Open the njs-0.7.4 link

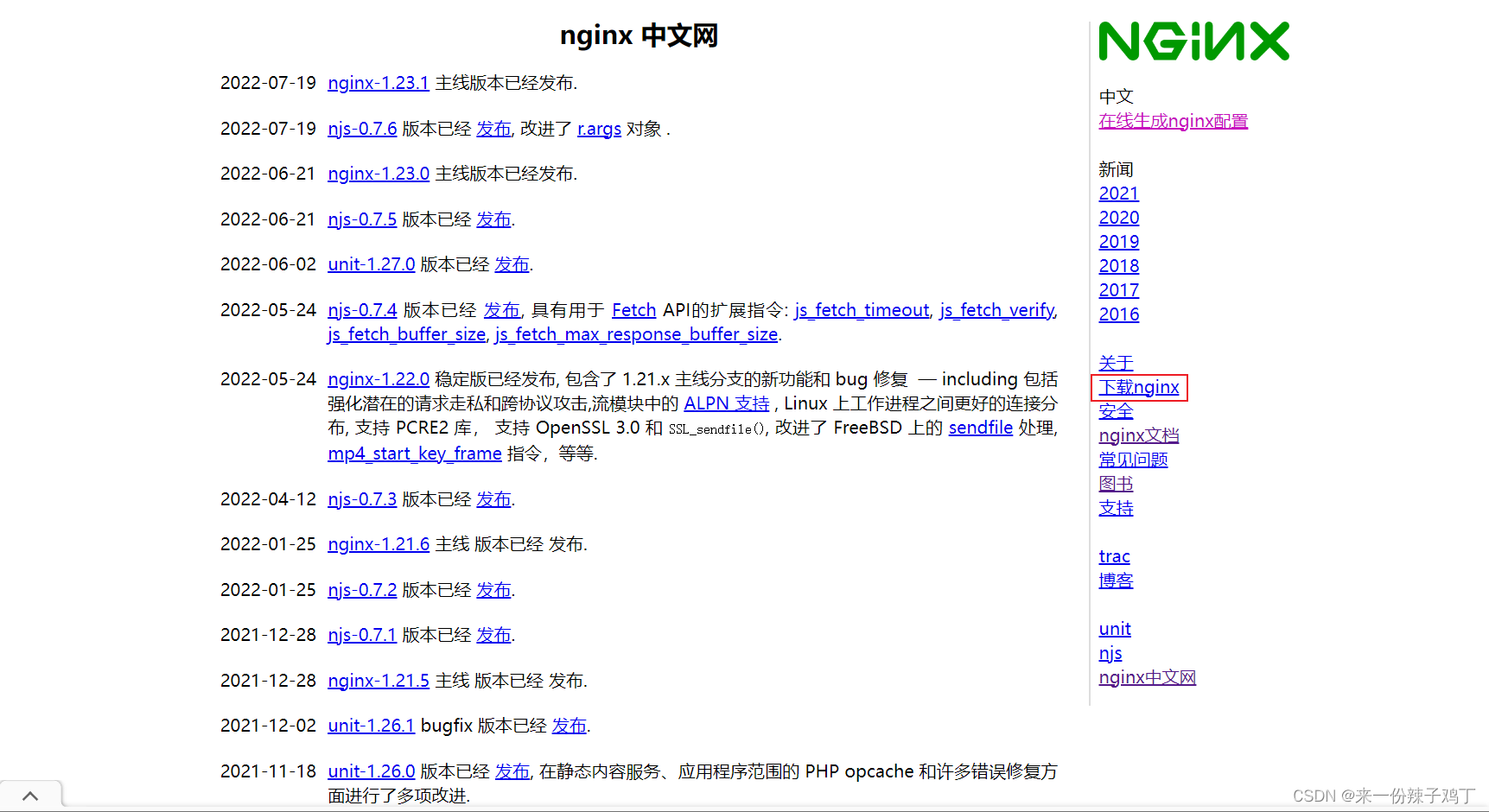362,310
